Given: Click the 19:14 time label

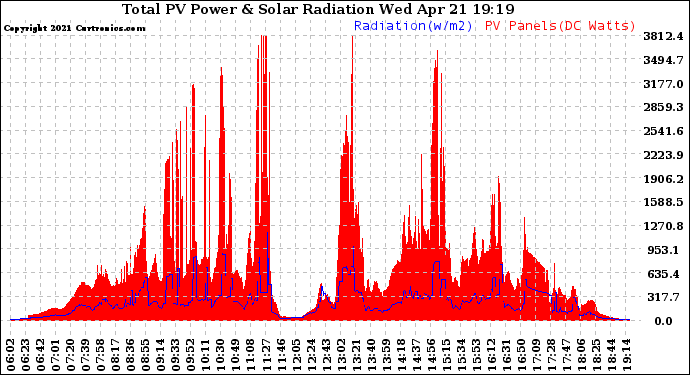Looking at the screenshot, I should click(x=625, y=354).
